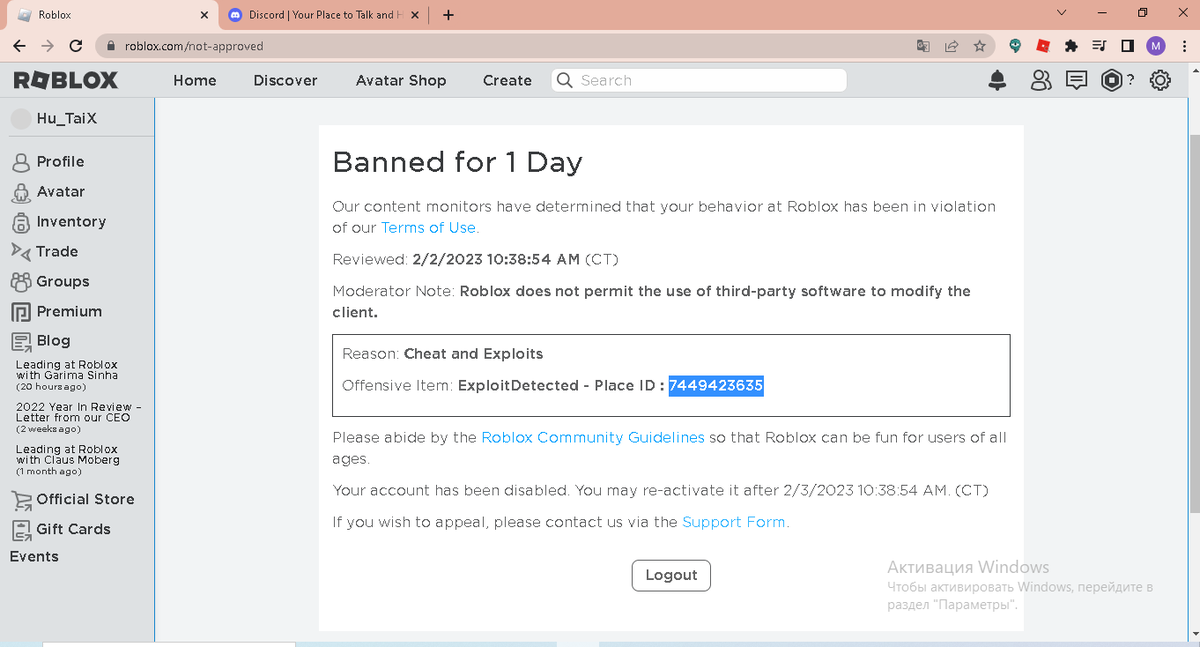Open the teal eye extension icon
This screenshot has width=1200, height=647.
1015,45
